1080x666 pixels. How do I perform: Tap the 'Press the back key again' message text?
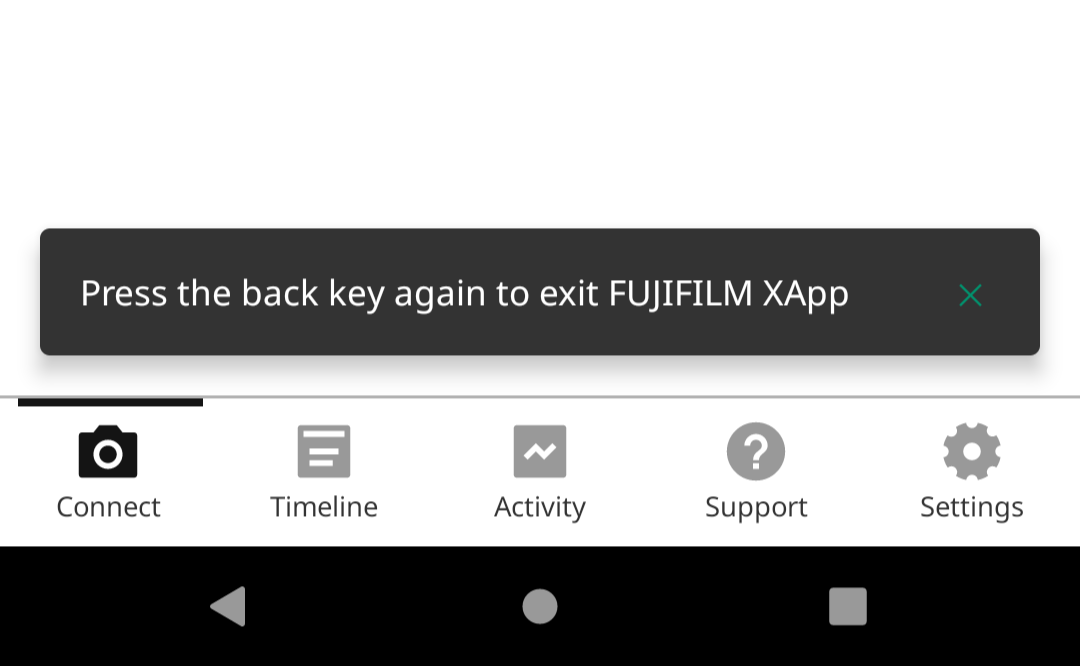[x=464, y=294]
